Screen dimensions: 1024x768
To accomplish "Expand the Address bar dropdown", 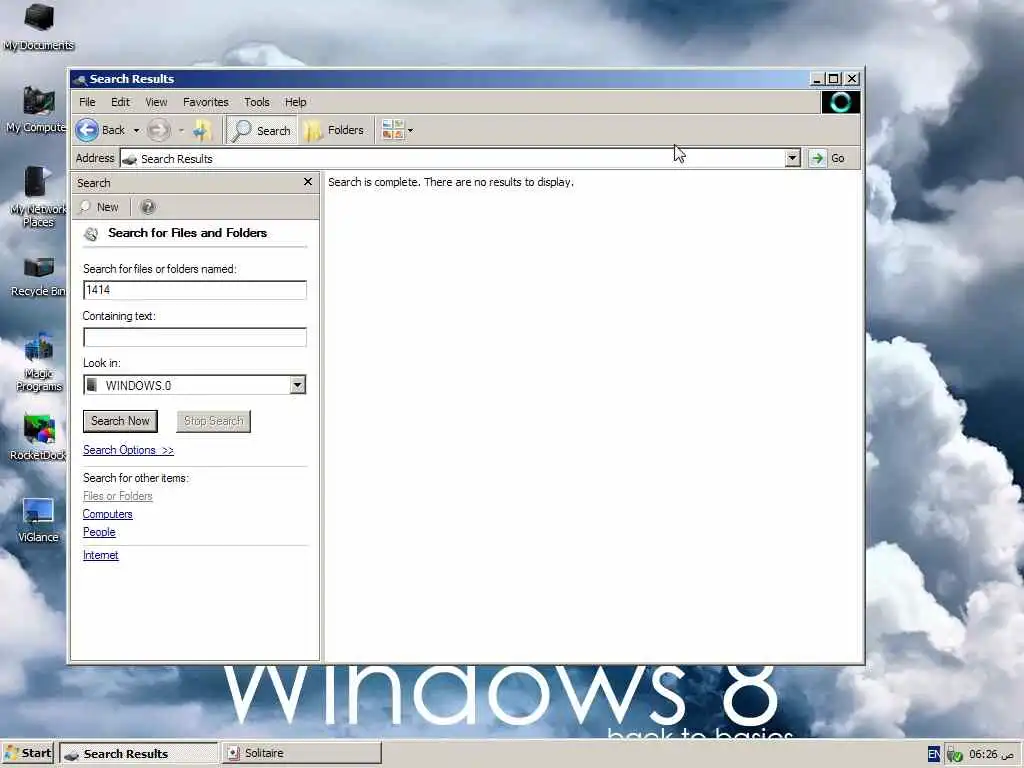I will pos(792,158).
